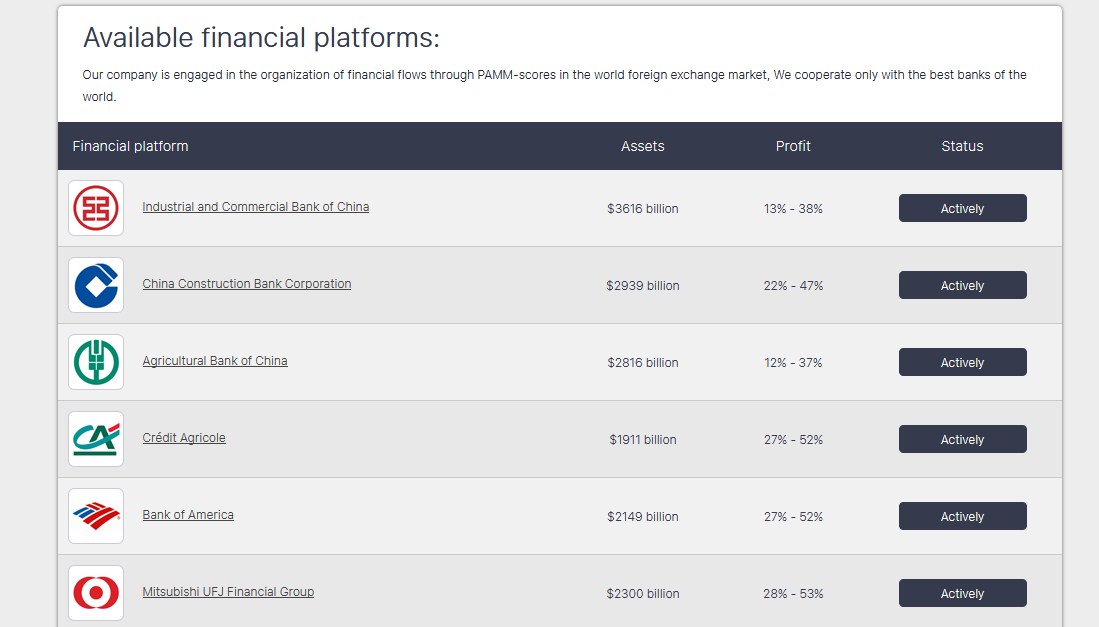The image size is (1099, 627).
Task: Click the Profit column header
Action: click(793, 146)
